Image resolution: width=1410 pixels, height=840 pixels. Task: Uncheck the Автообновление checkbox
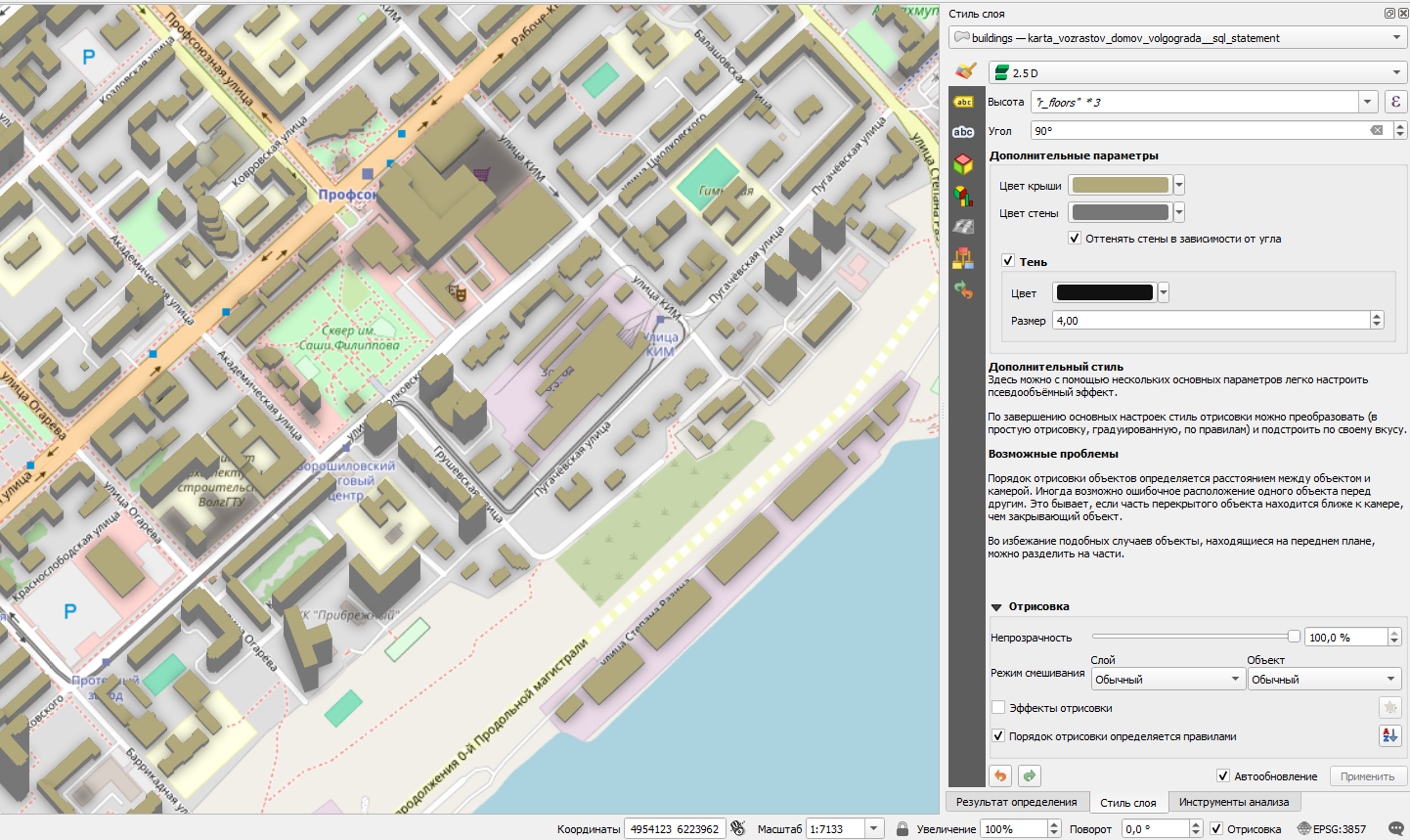(1222, 776)
